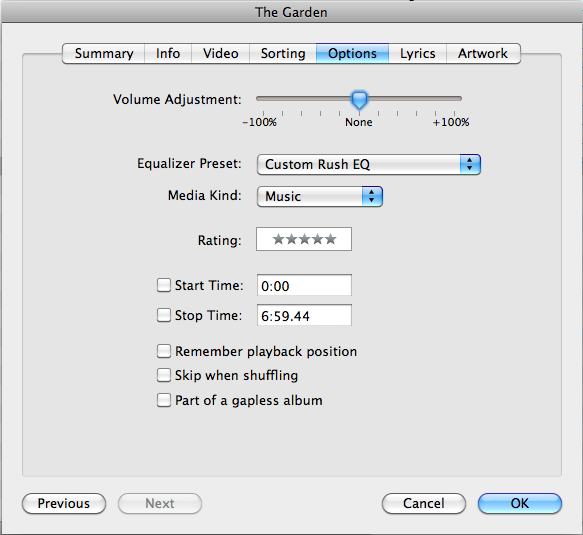
Task: Switch to the Lyrics tab
Action: point(418,54)
